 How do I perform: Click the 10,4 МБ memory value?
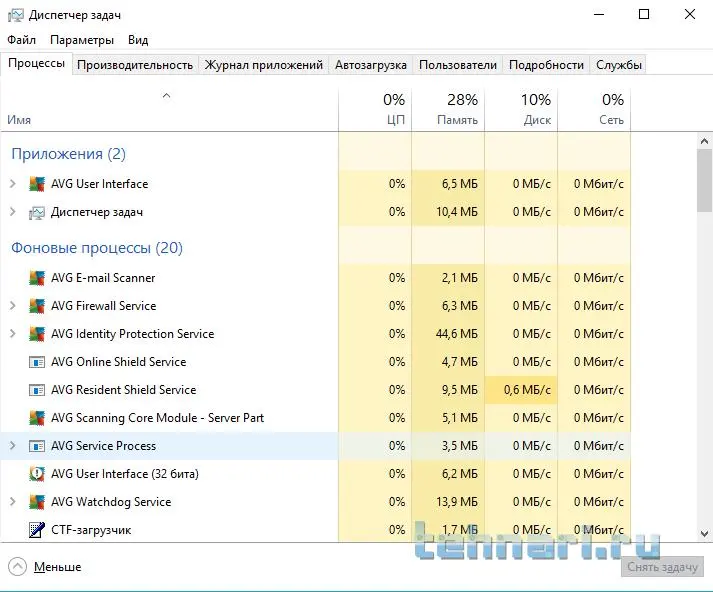tap(457, 212)
